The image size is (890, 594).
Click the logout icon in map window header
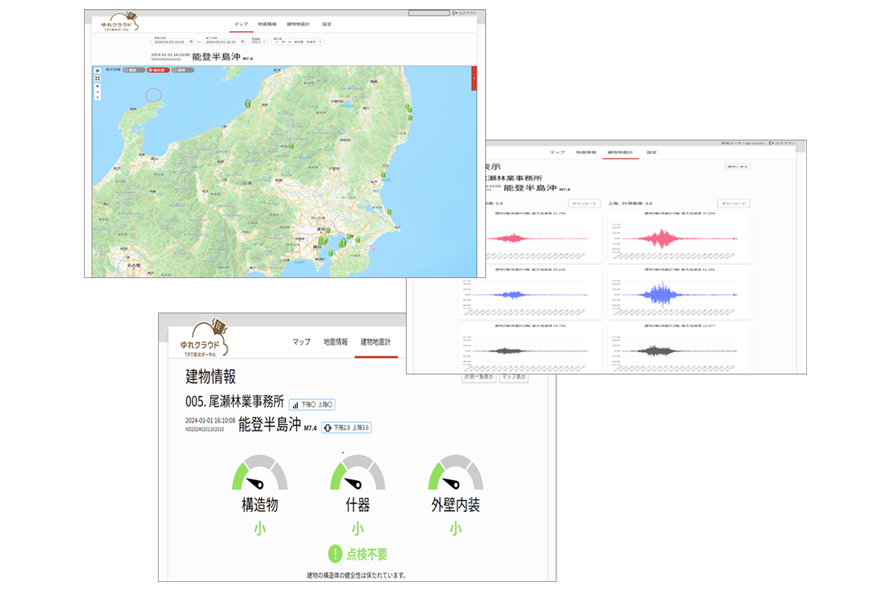tap(454, 13)
